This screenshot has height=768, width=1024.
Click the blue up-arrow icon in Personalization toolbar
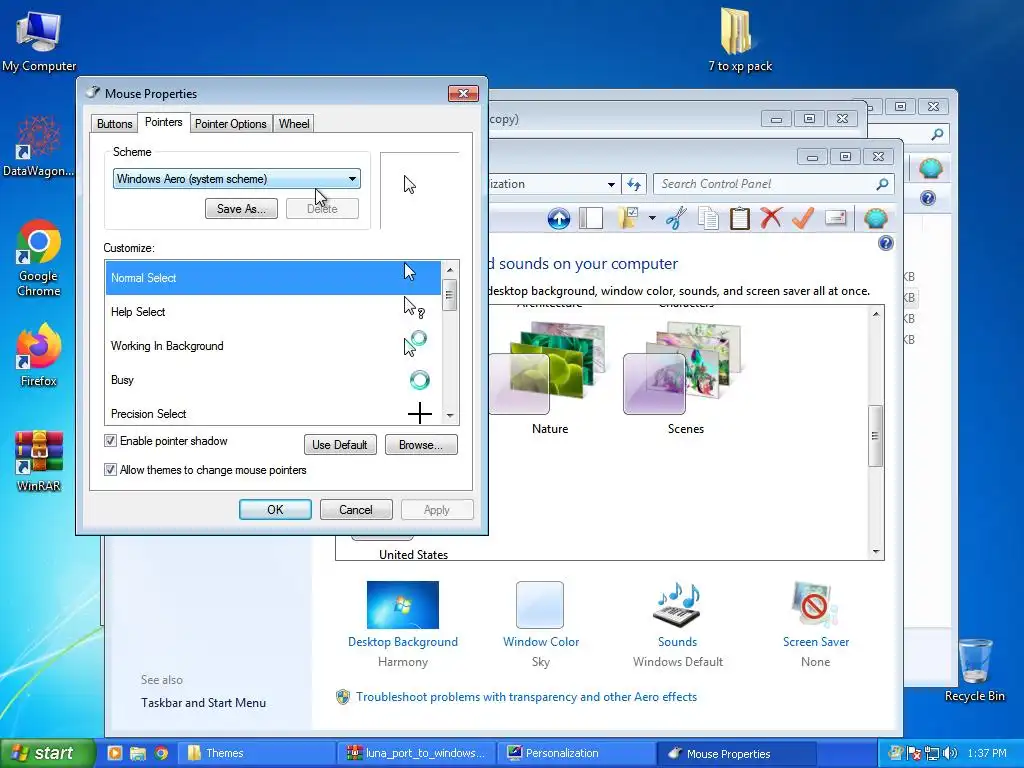pos(558,219)
